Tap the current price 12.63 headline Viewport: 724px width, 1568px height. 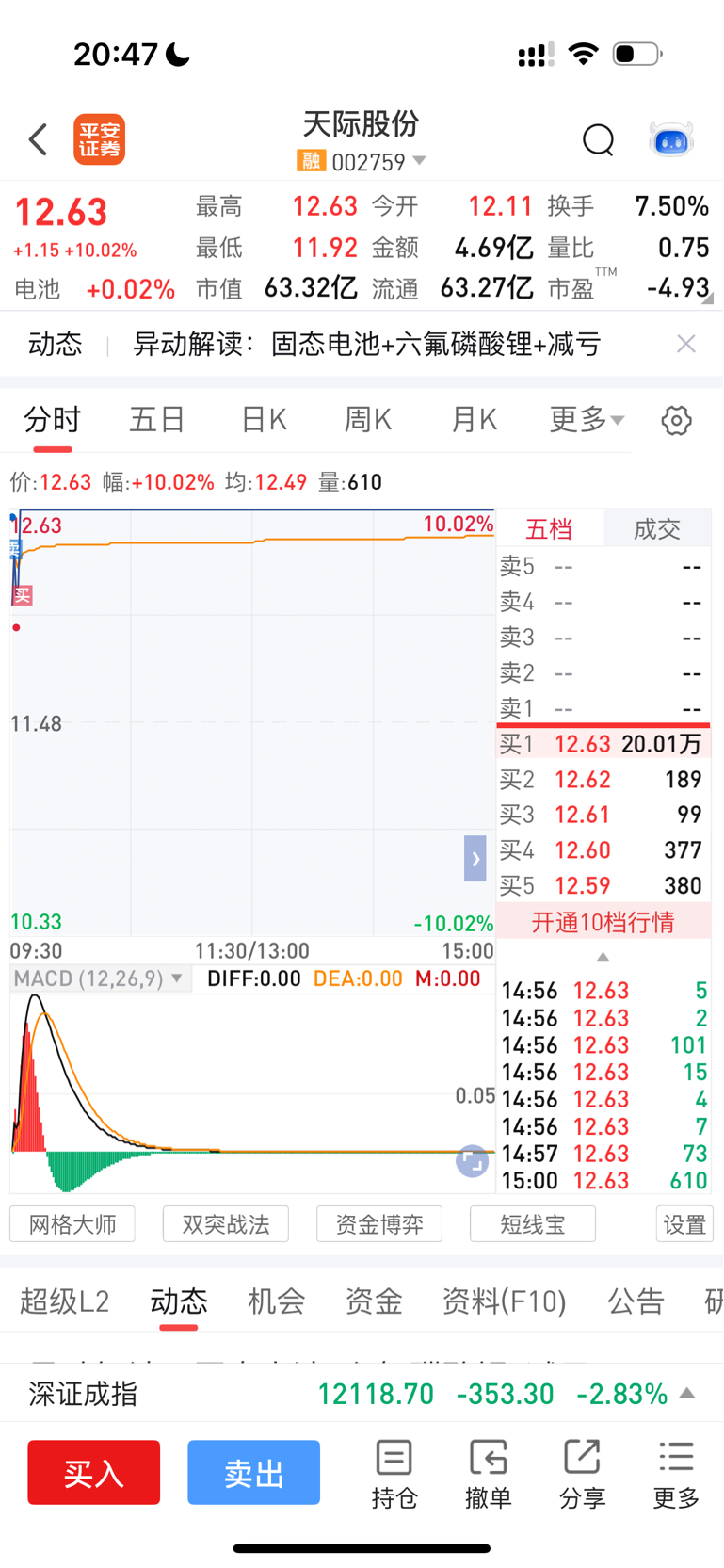point(61,213)
